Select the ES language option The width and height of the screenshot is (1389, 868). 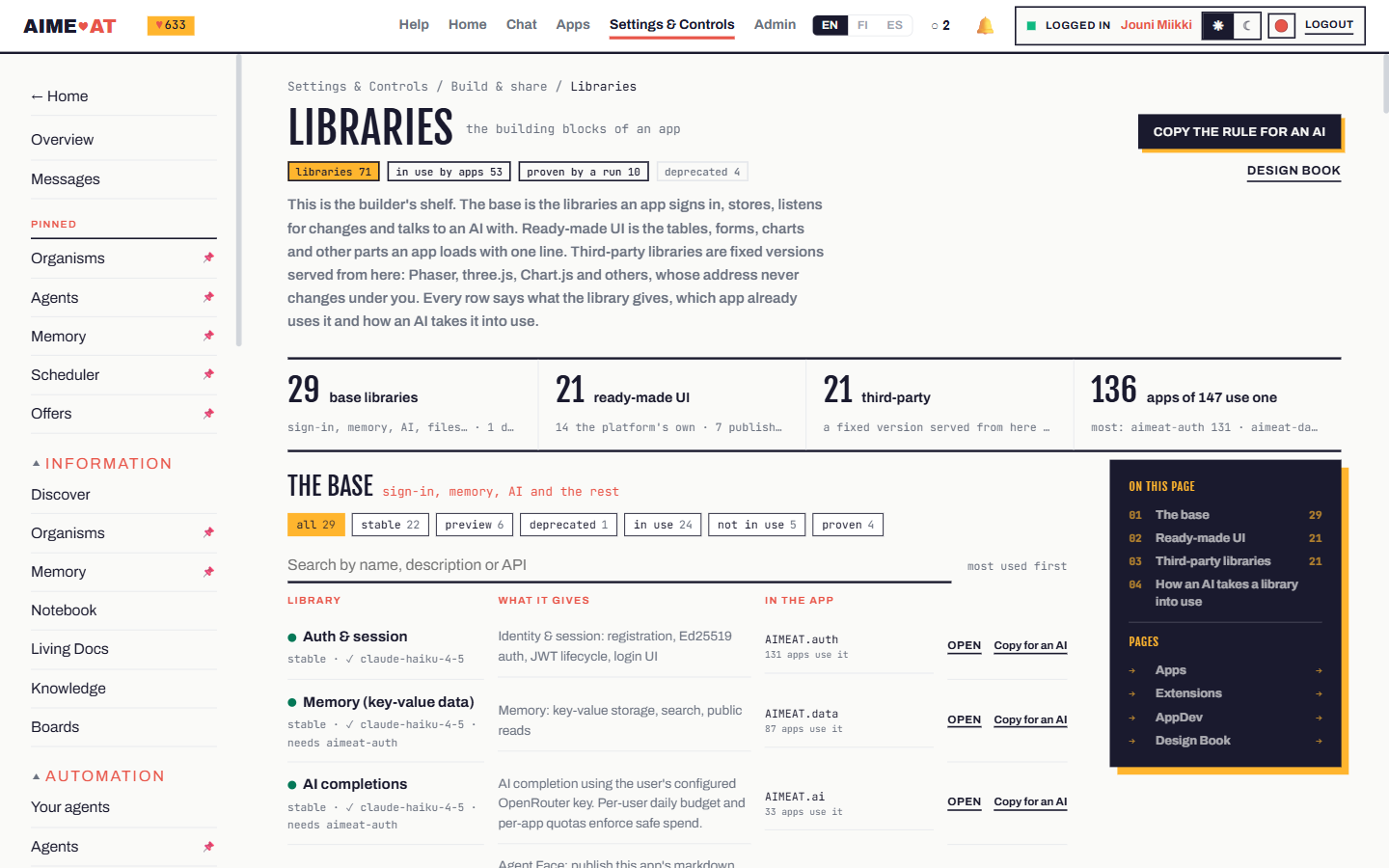coord(895,25)
